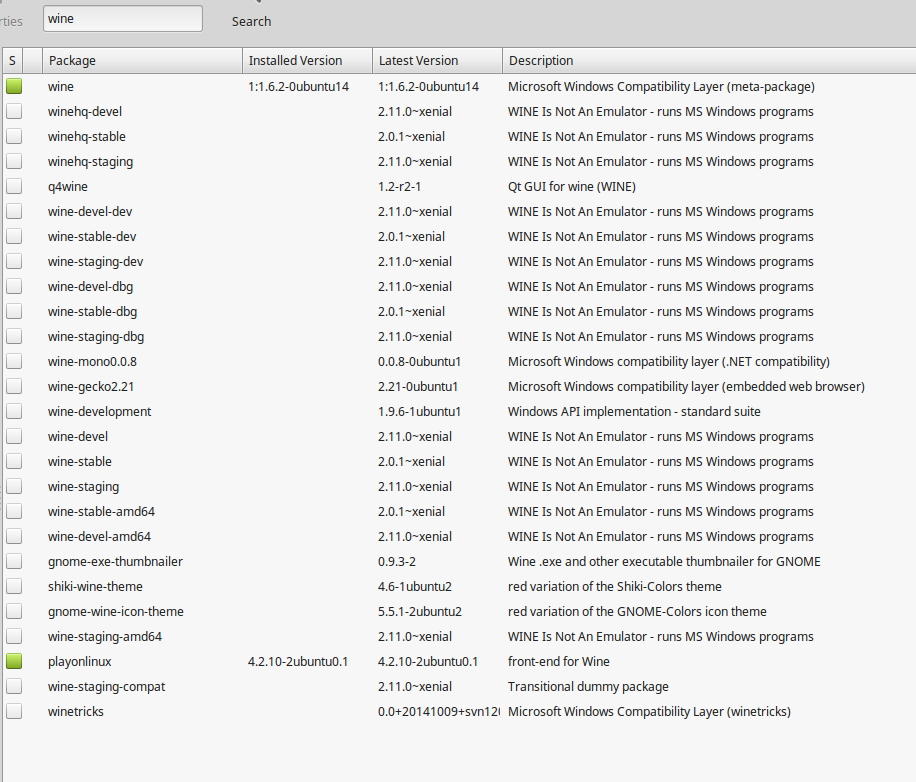Mark the wine-devel package checkbox

(14, 436)
